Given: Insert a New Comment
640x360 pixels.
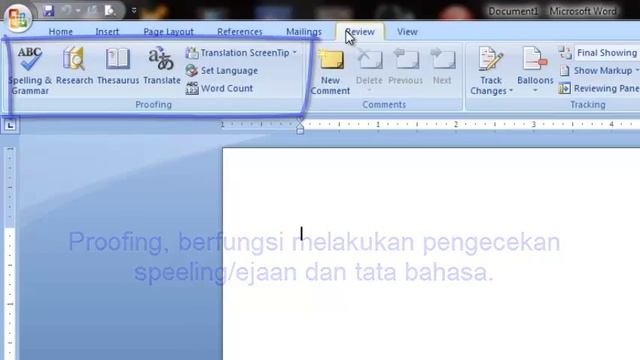Looking at the screenshot, I should (330, 71).
